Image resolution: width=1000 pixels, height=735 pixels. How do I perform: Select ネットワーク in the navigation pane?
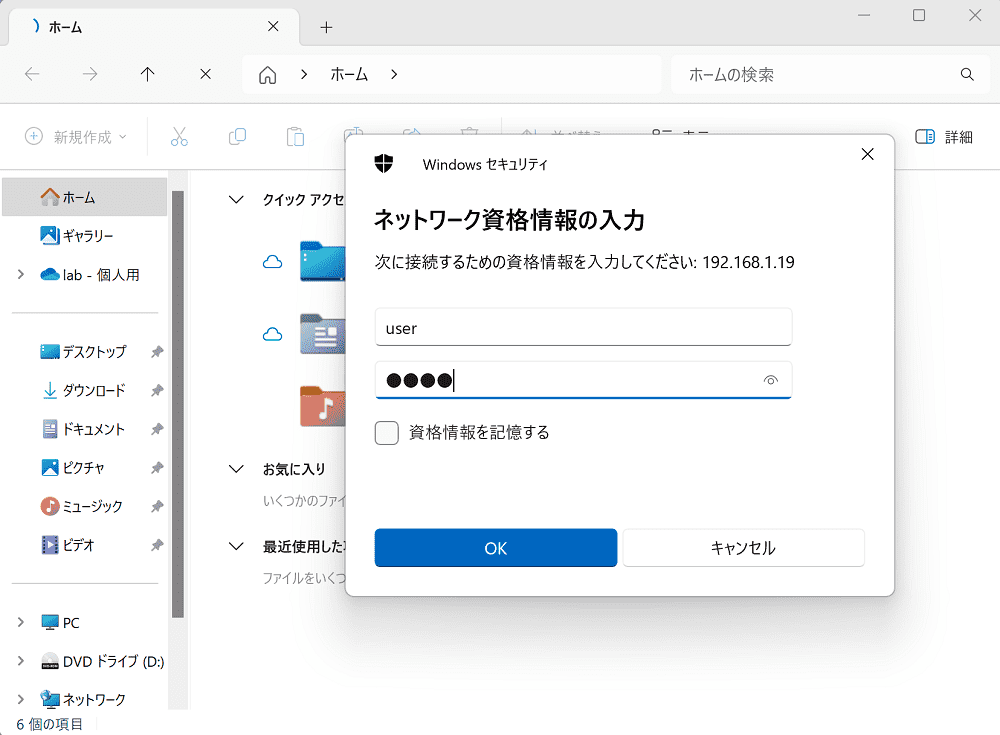click(x=83, y=699)
